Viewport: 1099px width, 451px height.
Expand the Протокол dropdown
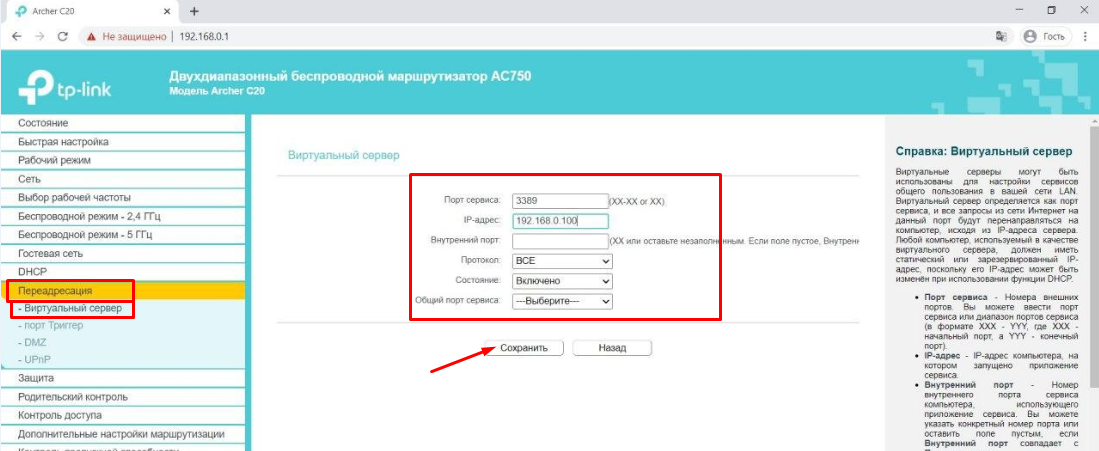pos(562,261)
